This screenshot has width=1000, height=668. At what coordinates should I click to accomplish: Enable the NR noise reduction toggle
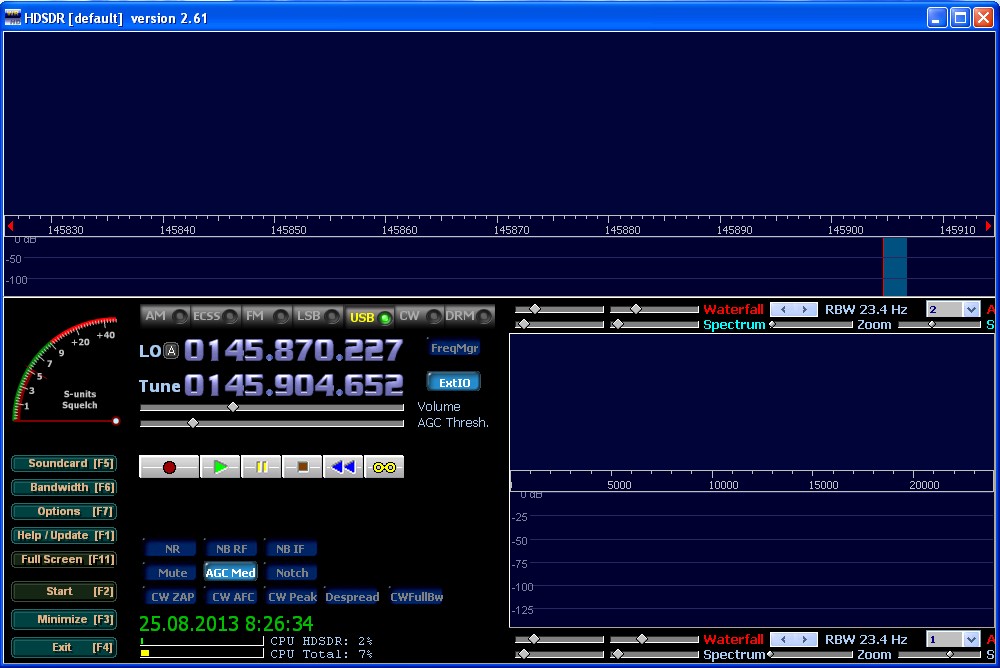click(x=172, y=549)
